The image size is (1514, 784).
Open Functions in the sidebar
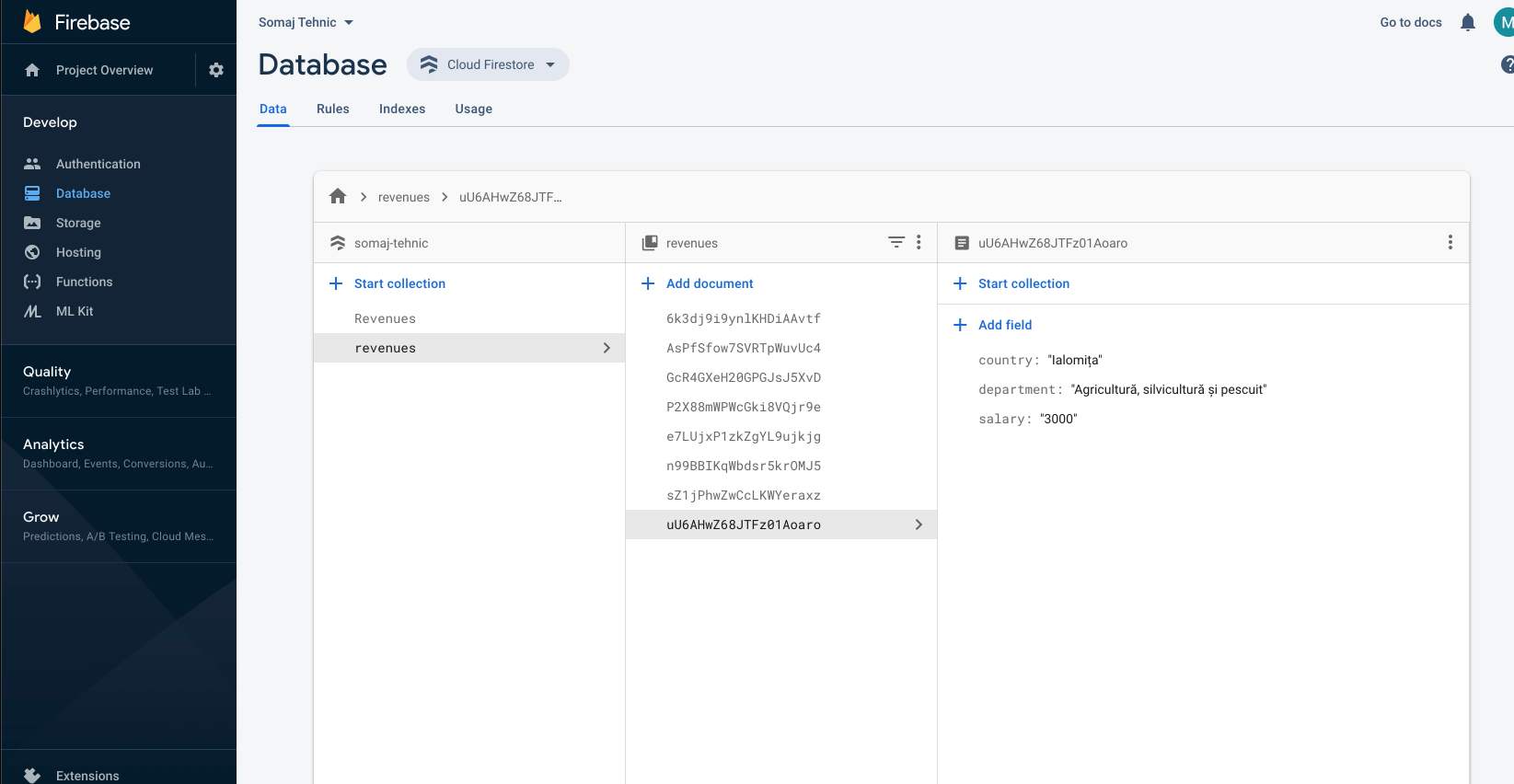84,282
